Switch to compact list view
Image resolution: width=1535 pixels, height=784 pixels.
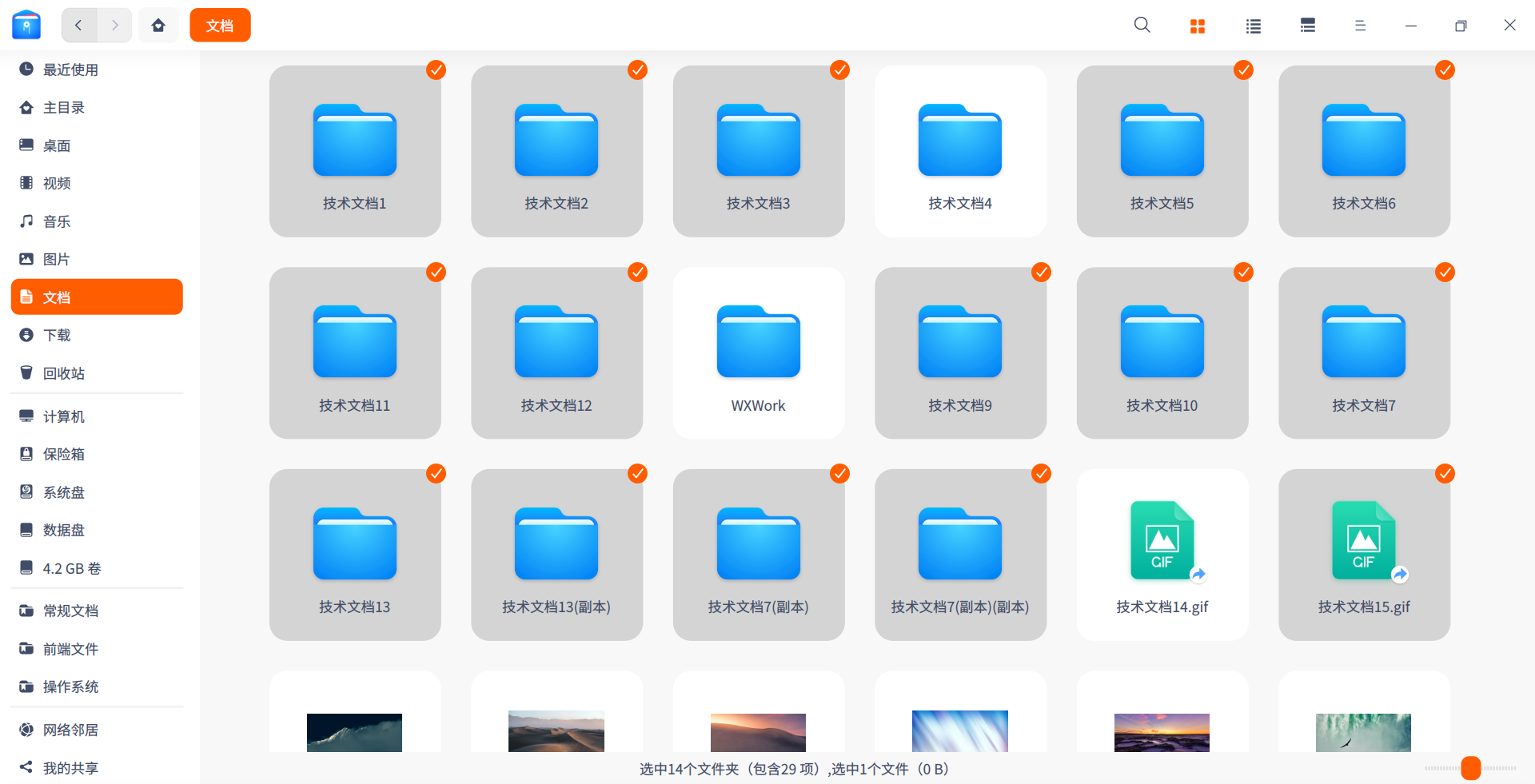pyautogui.click(x=1308, y=26)
